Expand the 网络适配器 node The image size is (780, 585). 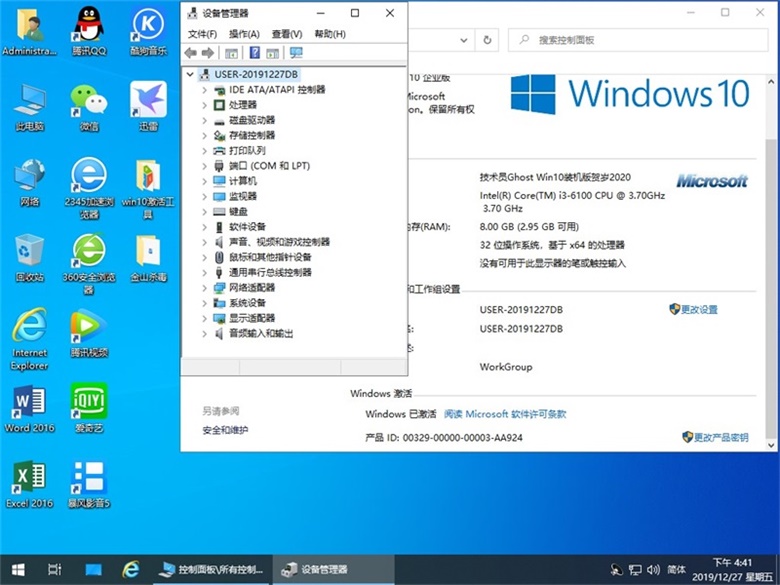[x=205, y=288]
